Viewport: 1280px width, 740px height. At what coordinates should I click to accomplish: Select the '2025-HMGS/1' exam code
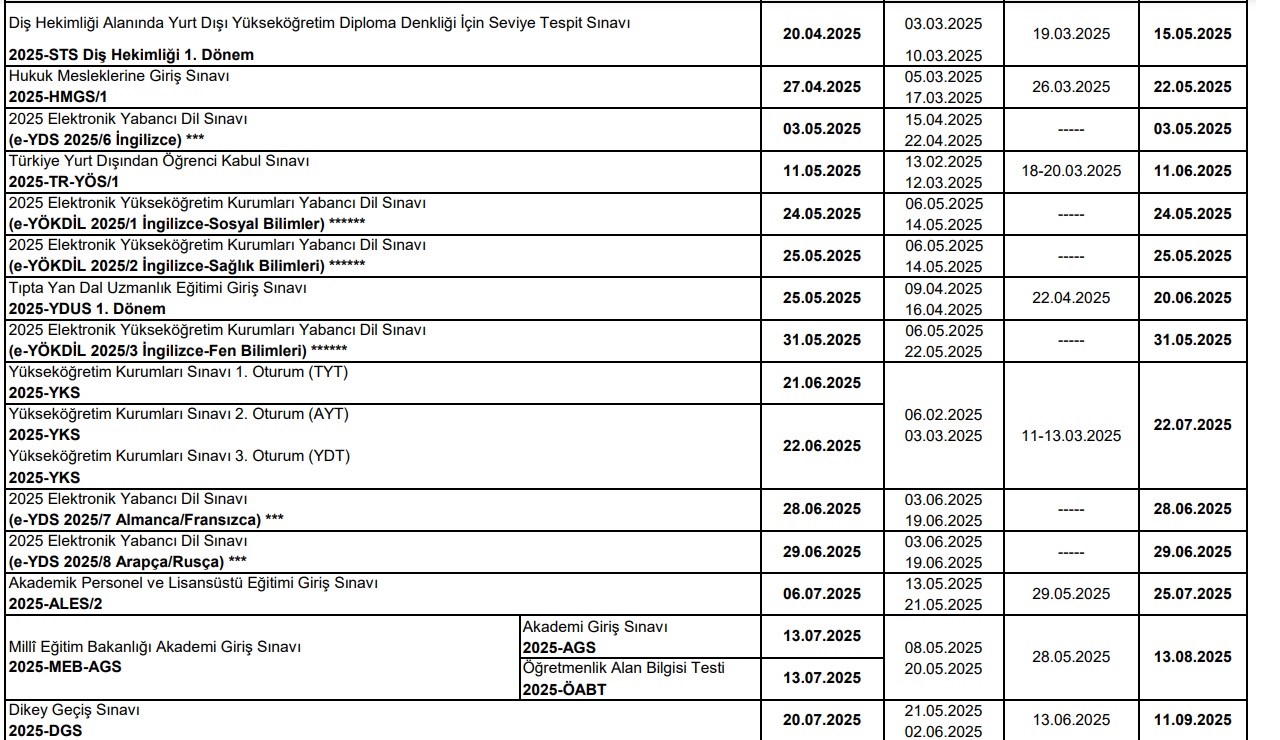pos(56,97)
